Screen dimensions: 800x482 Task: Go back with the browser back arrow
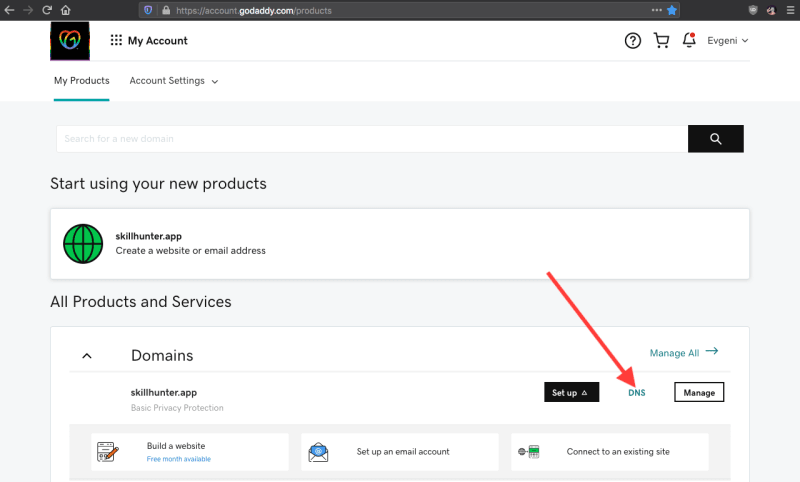[x=9, y=10]
